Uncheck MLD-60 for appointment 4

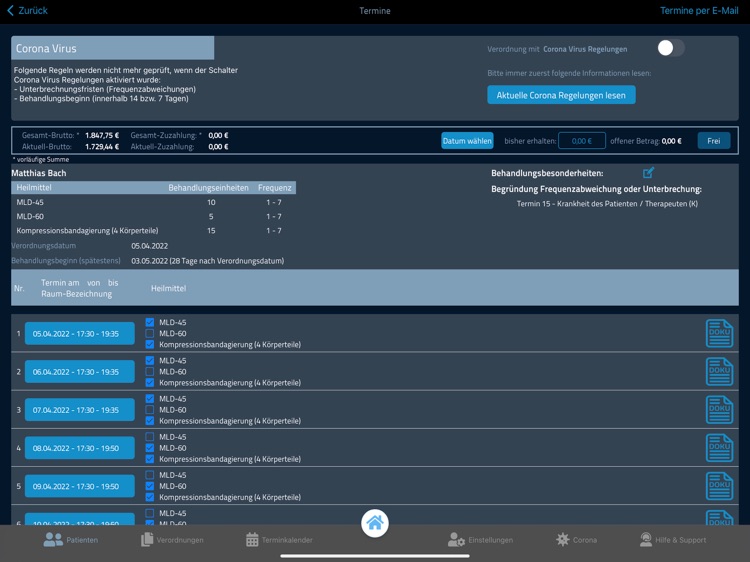pyautogui.click(x=150, y=448)
